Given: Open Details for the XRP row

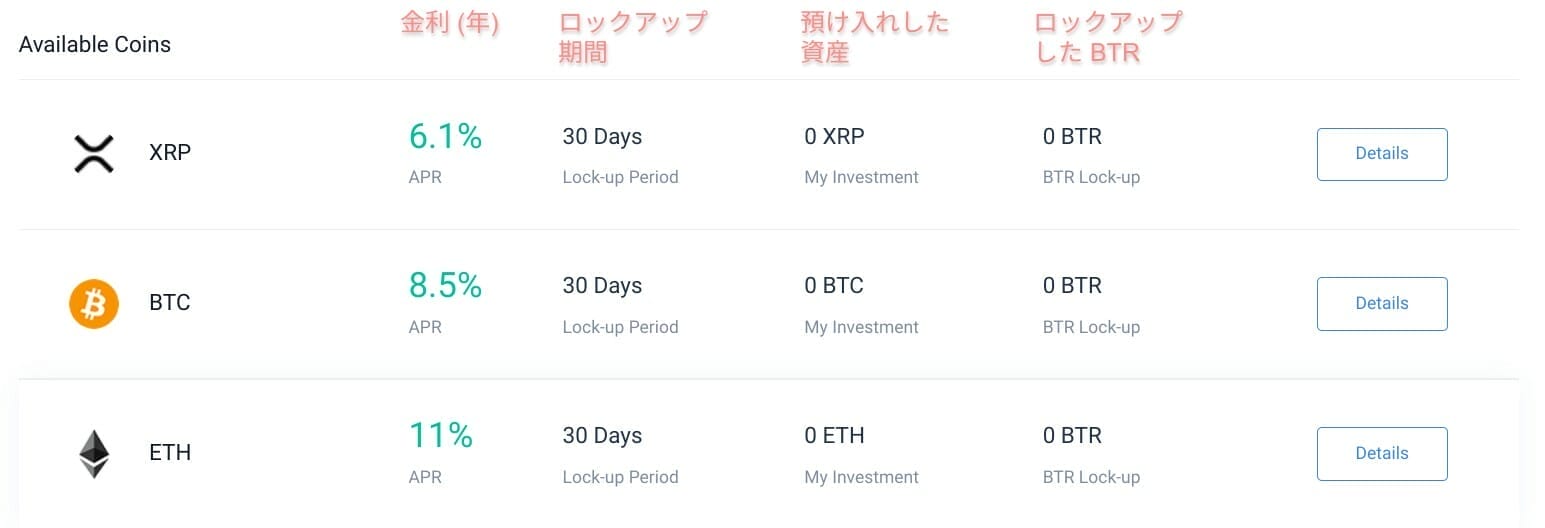Looking at the screenshot, I should tap(1382, 154).
